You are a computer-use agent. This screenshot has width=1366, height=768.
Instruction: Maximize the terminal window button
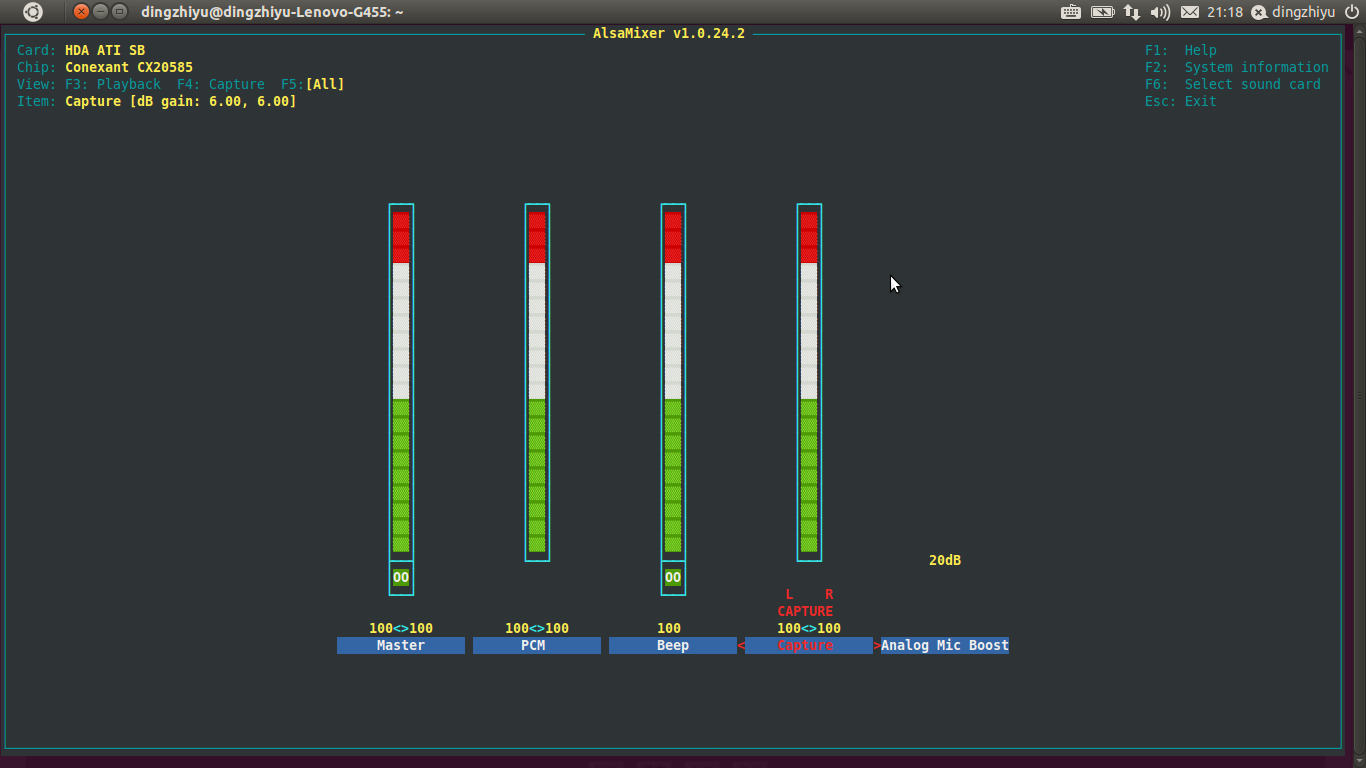coord(120,12)
